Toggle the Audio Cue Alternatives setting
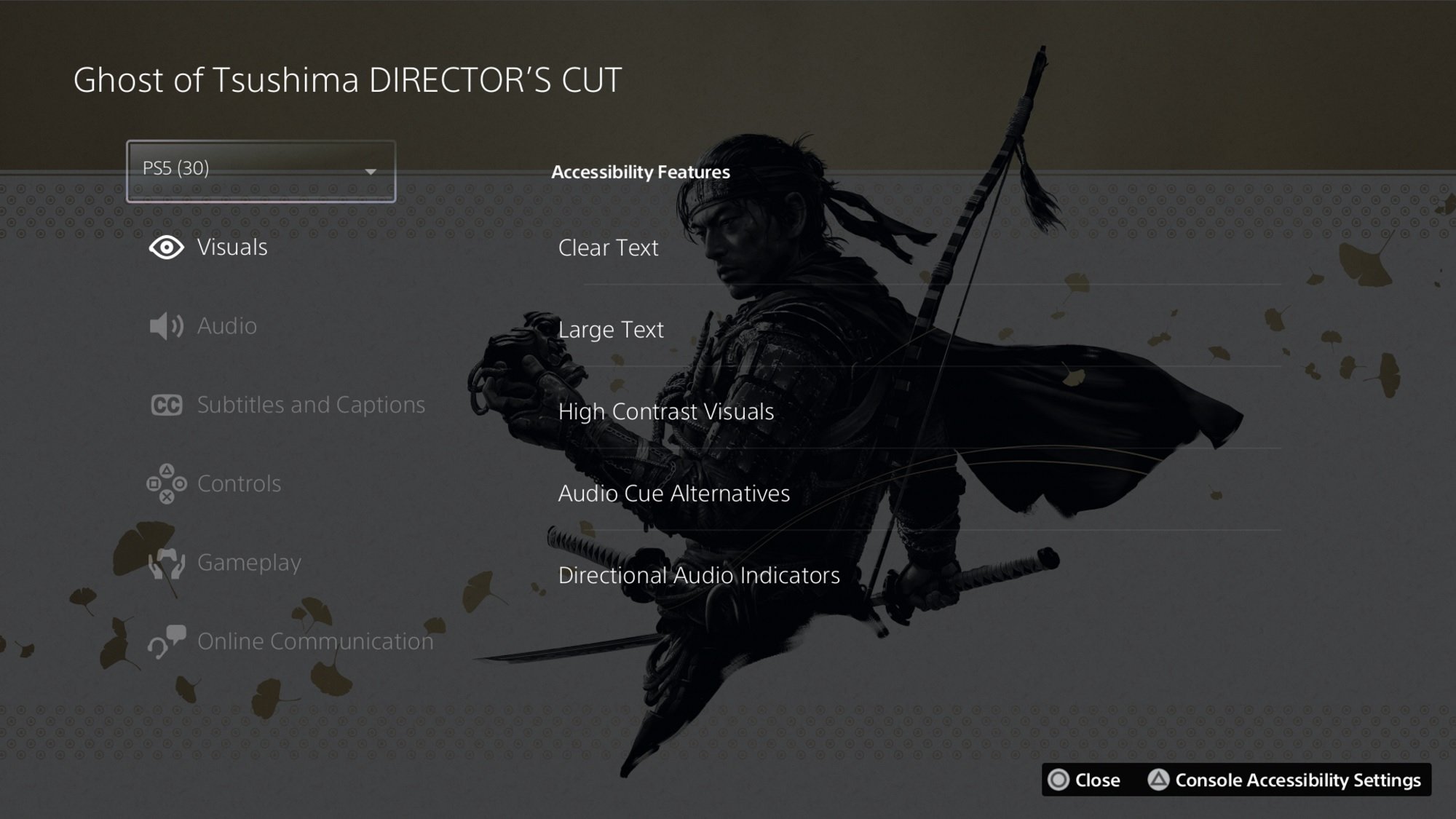The height and width of the screenshot is (819, 1456). 674,493
